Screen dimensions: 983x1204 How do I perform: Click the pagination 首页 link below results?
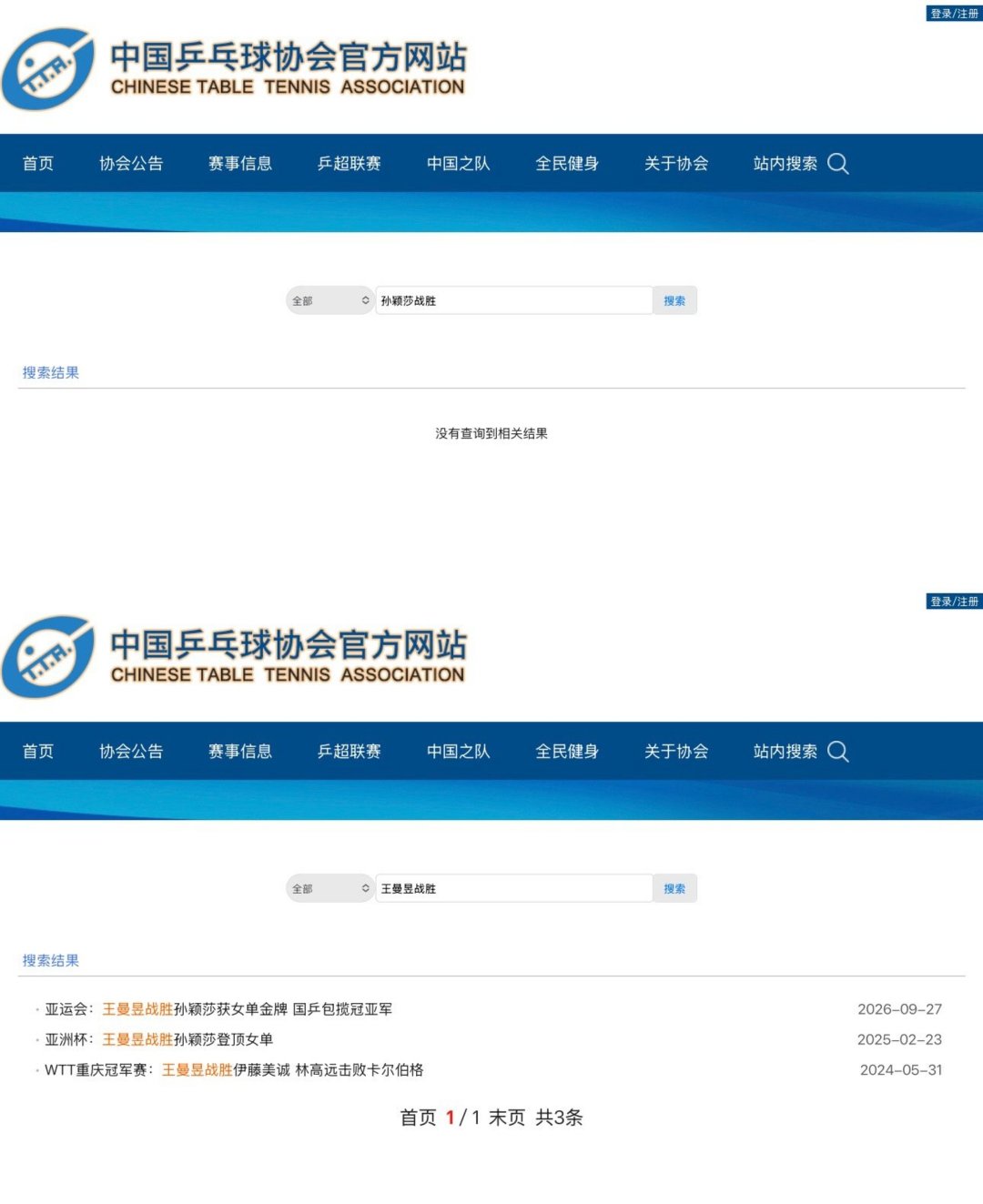click(x=419, y=1118)
